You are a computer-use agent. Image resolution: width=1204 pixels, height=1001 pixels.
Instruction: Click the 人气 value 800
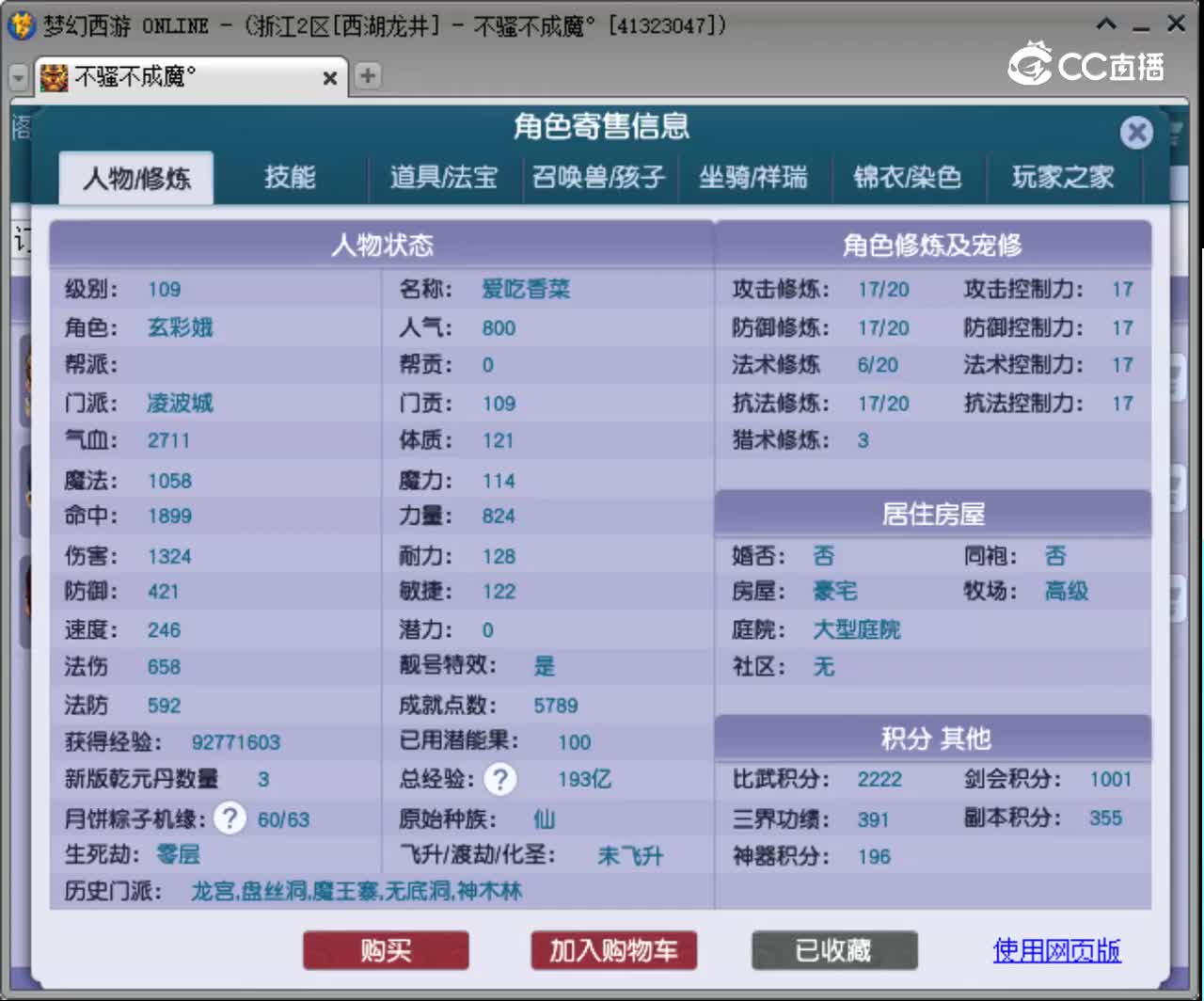click(x=499, y=328)
